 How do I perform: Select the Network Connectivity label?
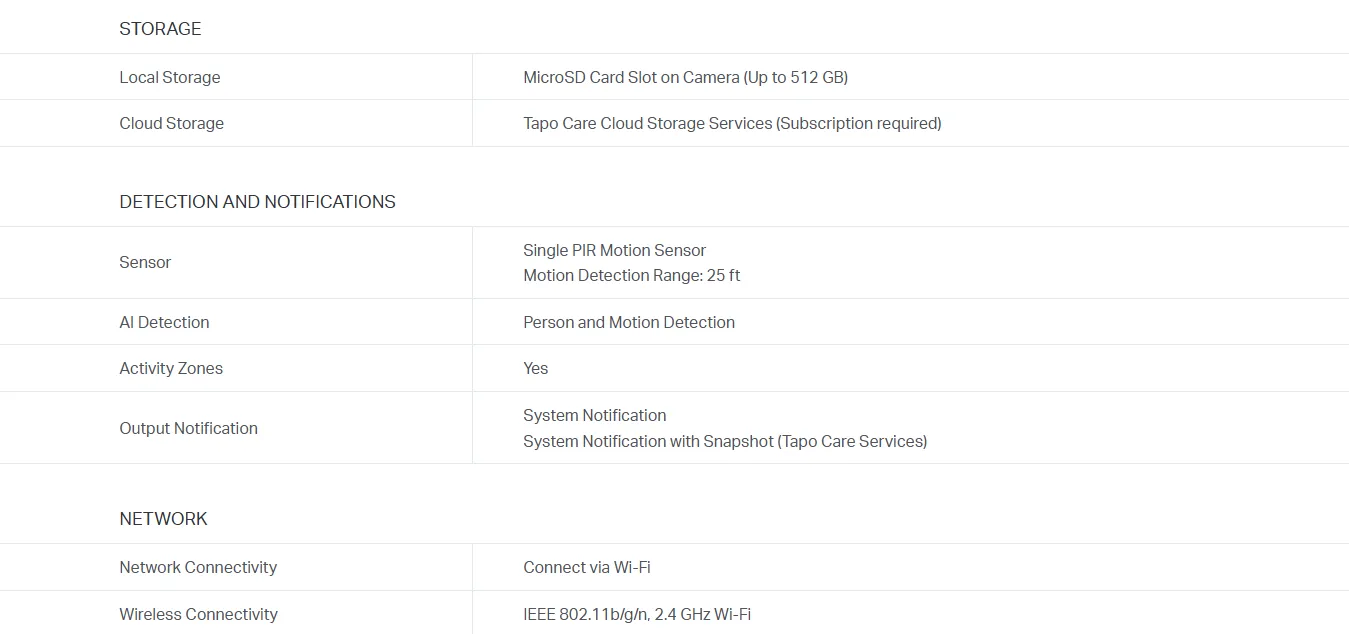pyautogui.click(x=198, y=567)
